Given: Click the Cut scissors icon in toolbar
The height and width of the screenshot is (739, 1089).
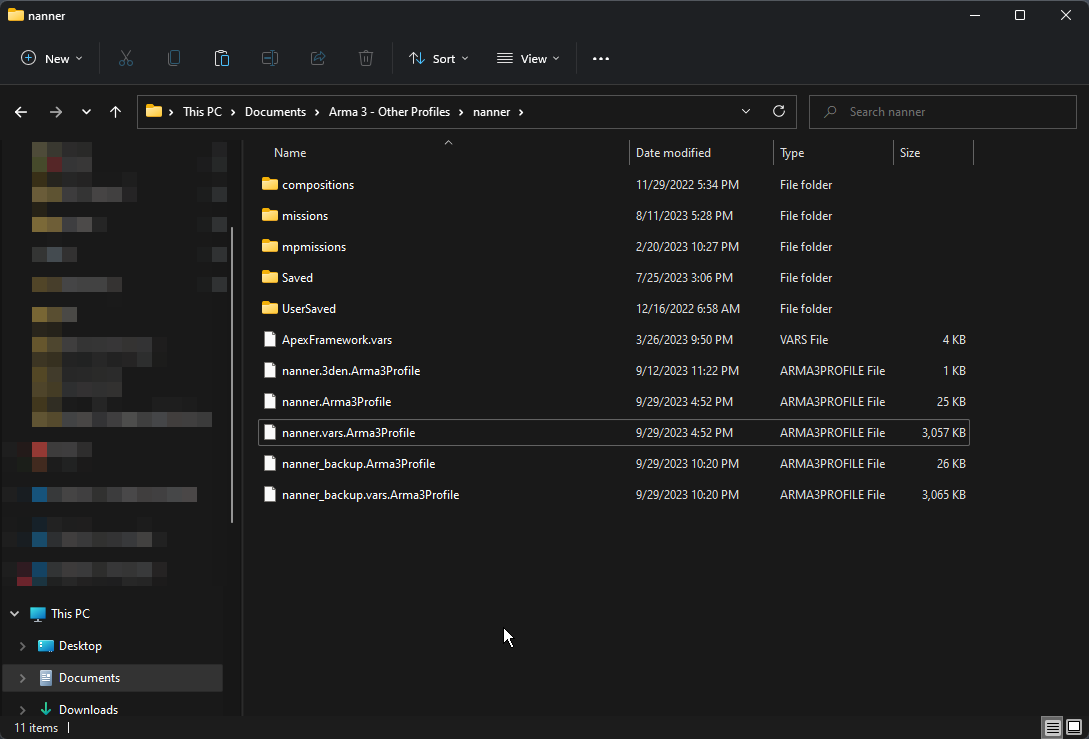Looking at the screenshot, I should click(x=126, y=59).
